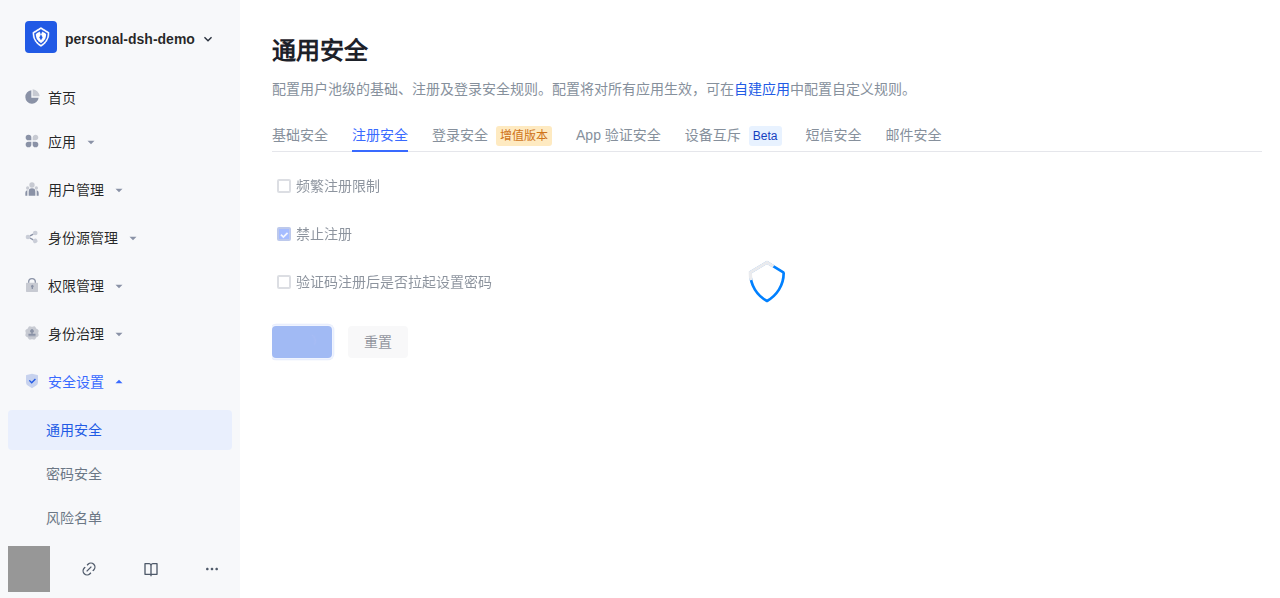Viewport: 1280px width, 598px height.
Task: Uncheck the 禁止注册 checkbox
Action: [284, 234]
